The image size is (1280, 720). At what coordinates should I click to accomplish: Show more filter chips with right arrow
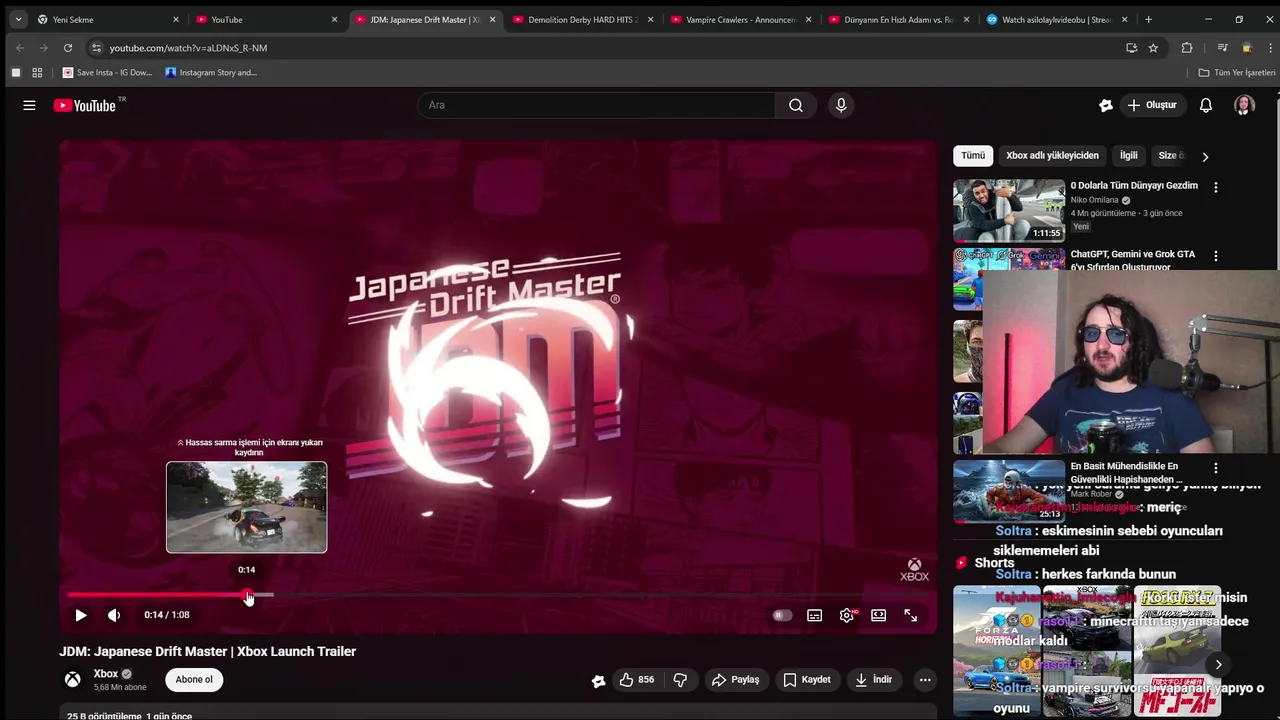(1205, 157)
